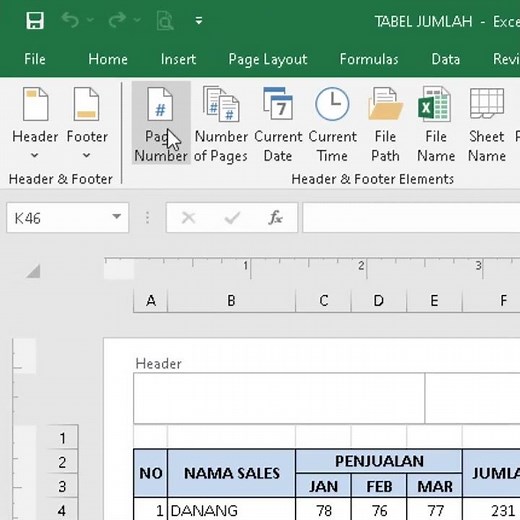Click the FEB column header cell
The width and height of the screenshot is (520, 520).
tap(379, 486)
